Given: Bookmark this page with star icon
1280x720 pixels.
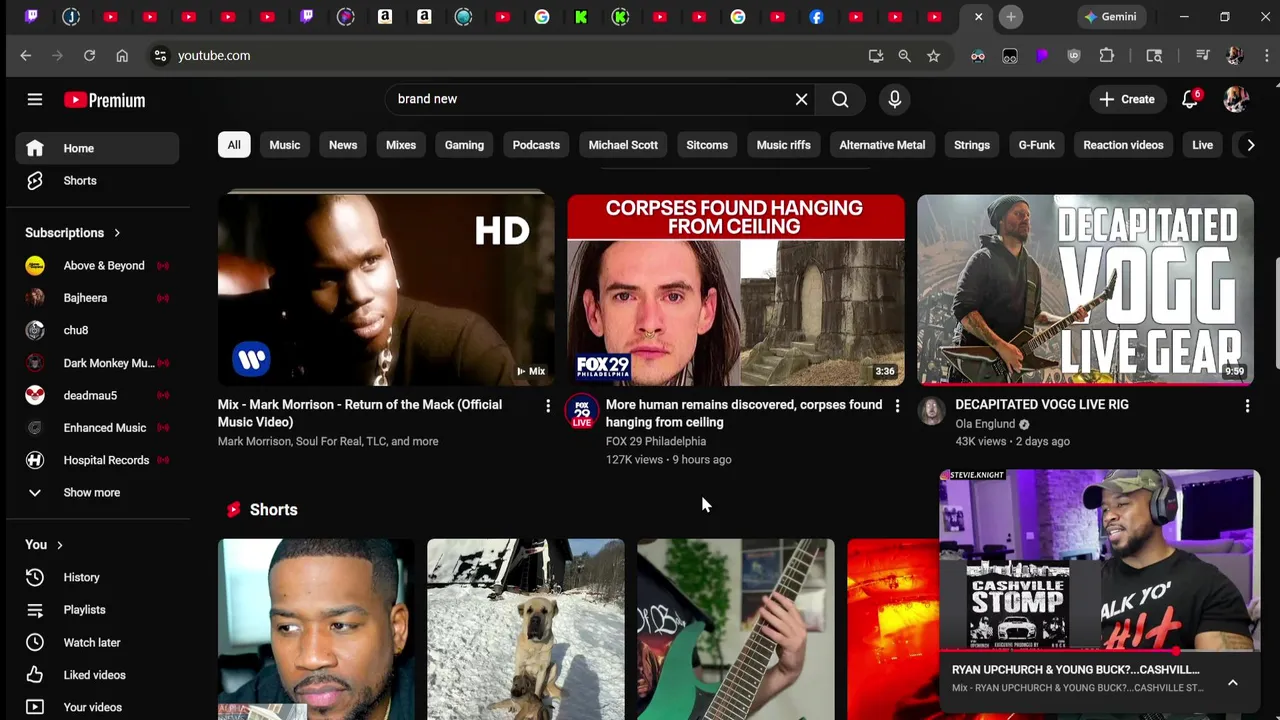Looking at the screenshot, I should [x=933, y=56].
